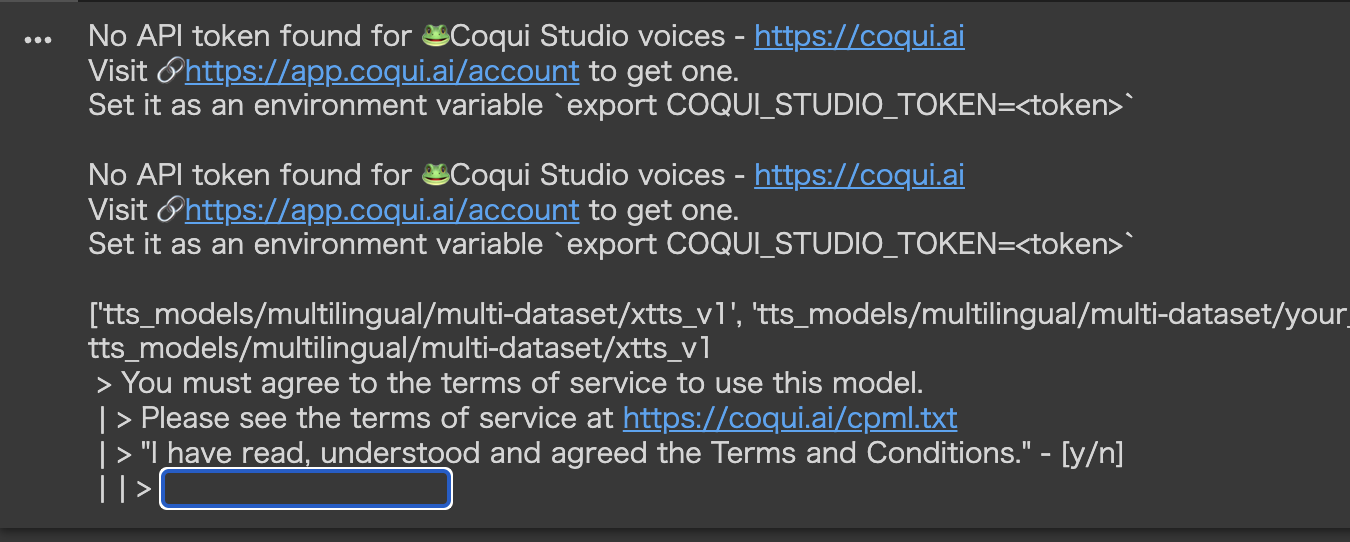This screenshot has height=542, width=1350.
Task: Click the first "No API token found" text
Action: (250, 37)
